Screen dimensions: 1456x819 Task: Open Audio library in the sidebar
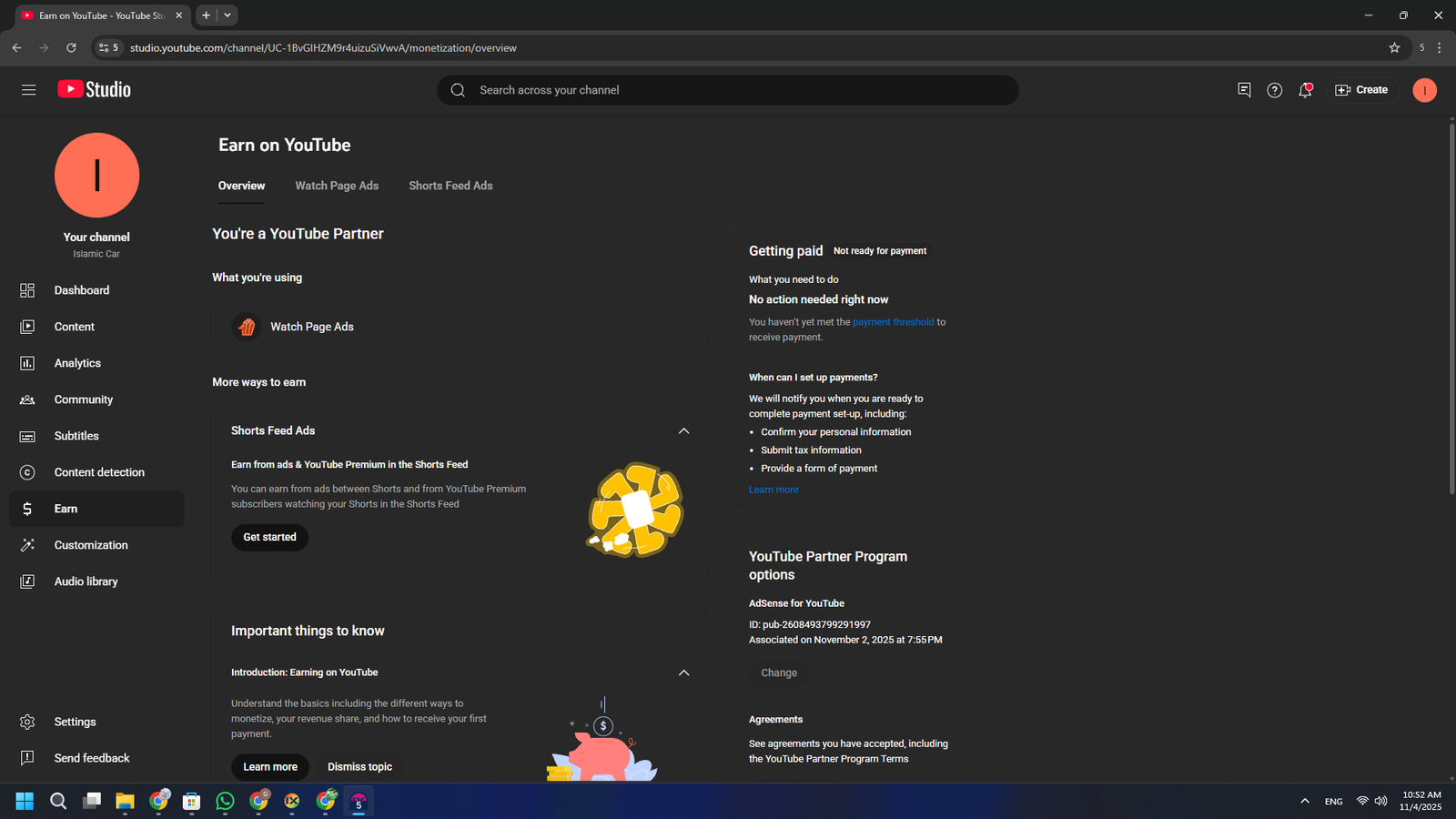coord(96,581)
